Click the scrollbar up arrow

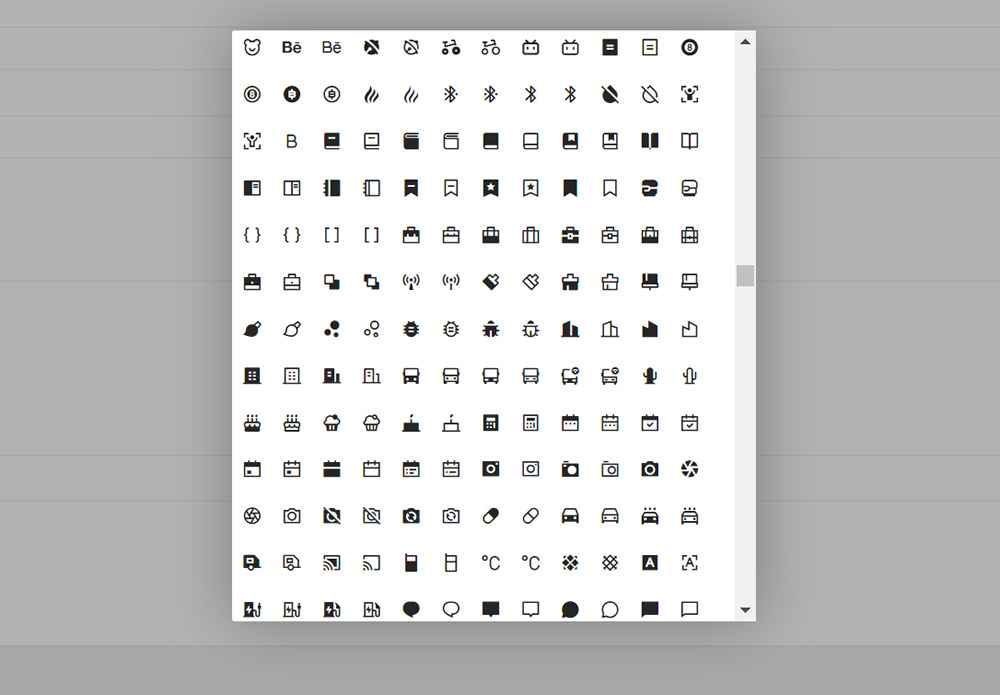[x=745, y=42]
